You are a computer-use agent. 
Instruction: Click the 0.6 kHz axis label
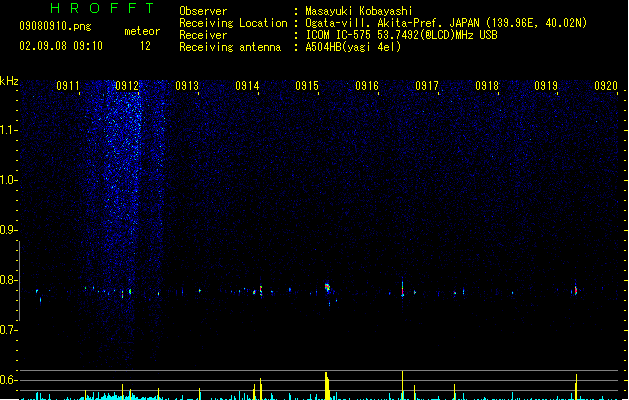tap(9, 380)
